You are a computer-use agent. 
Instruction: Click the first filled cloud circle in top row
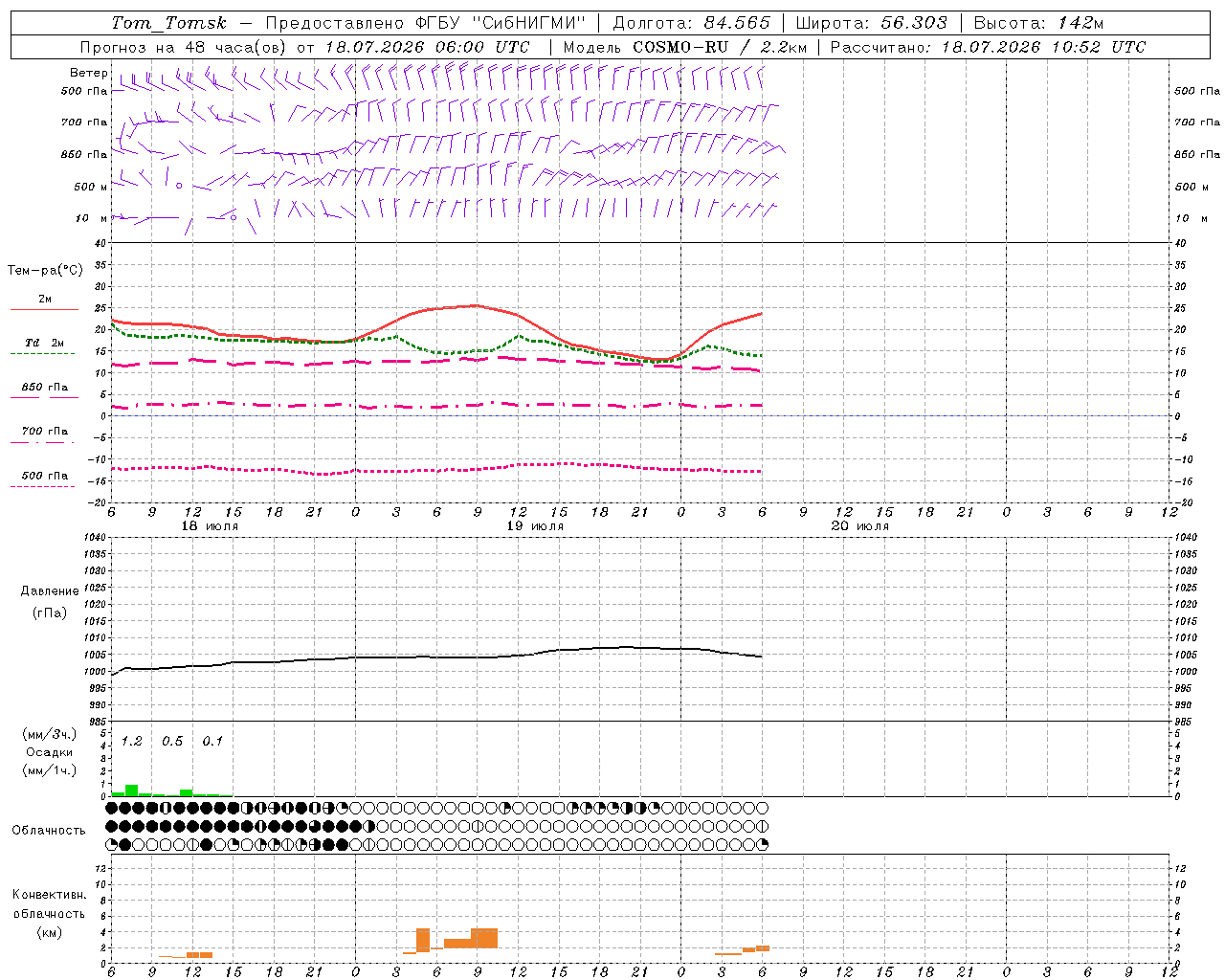[x=111, y=808]
